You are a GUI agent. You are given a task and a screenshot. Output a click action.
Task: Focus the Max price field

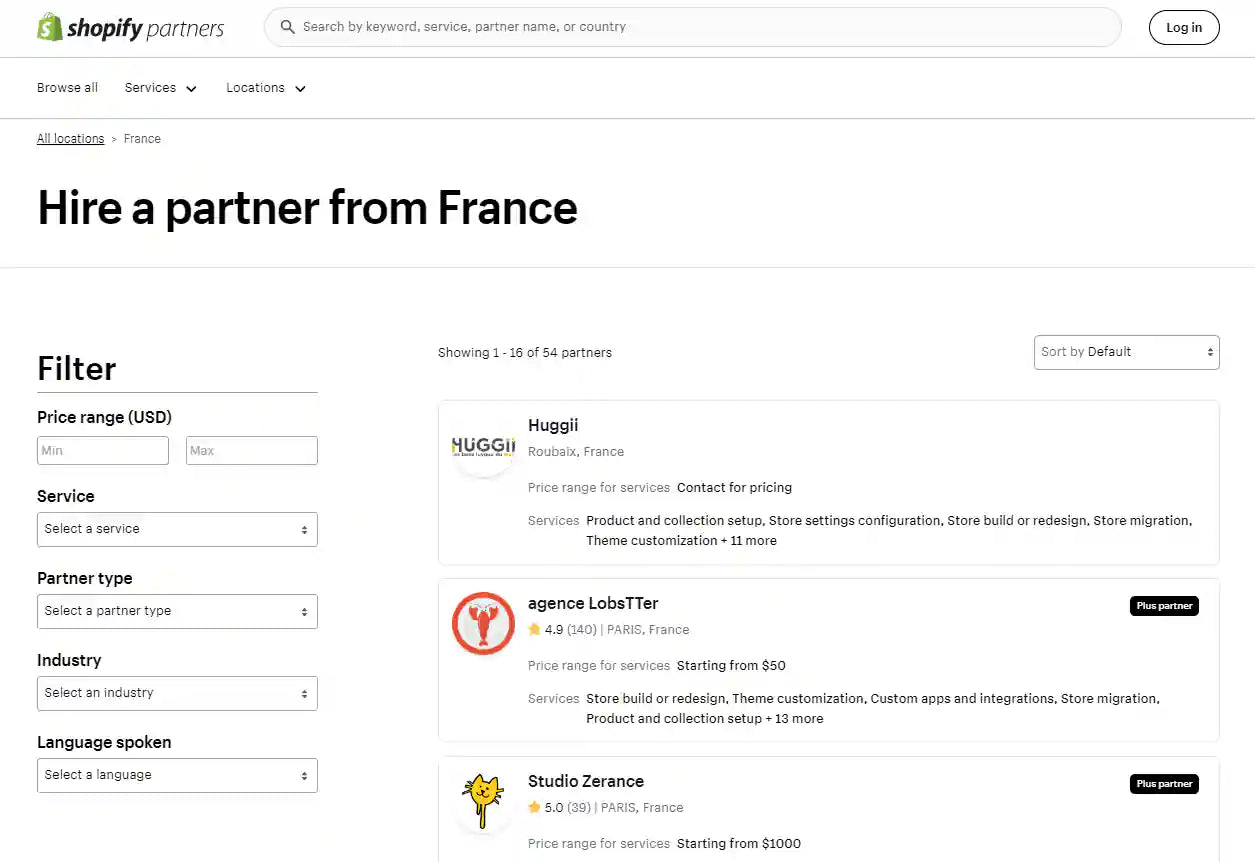[x=252, y=451]
